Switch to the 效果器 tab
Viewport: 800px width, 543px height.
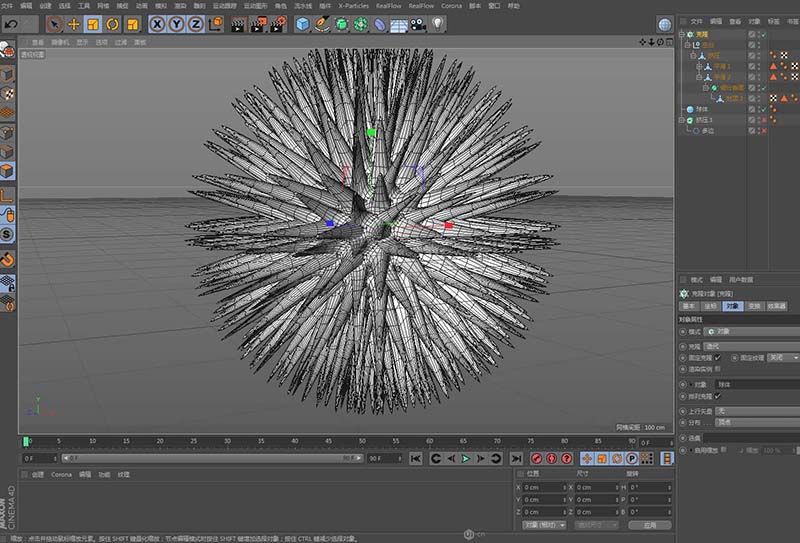[x=777, y=306]
